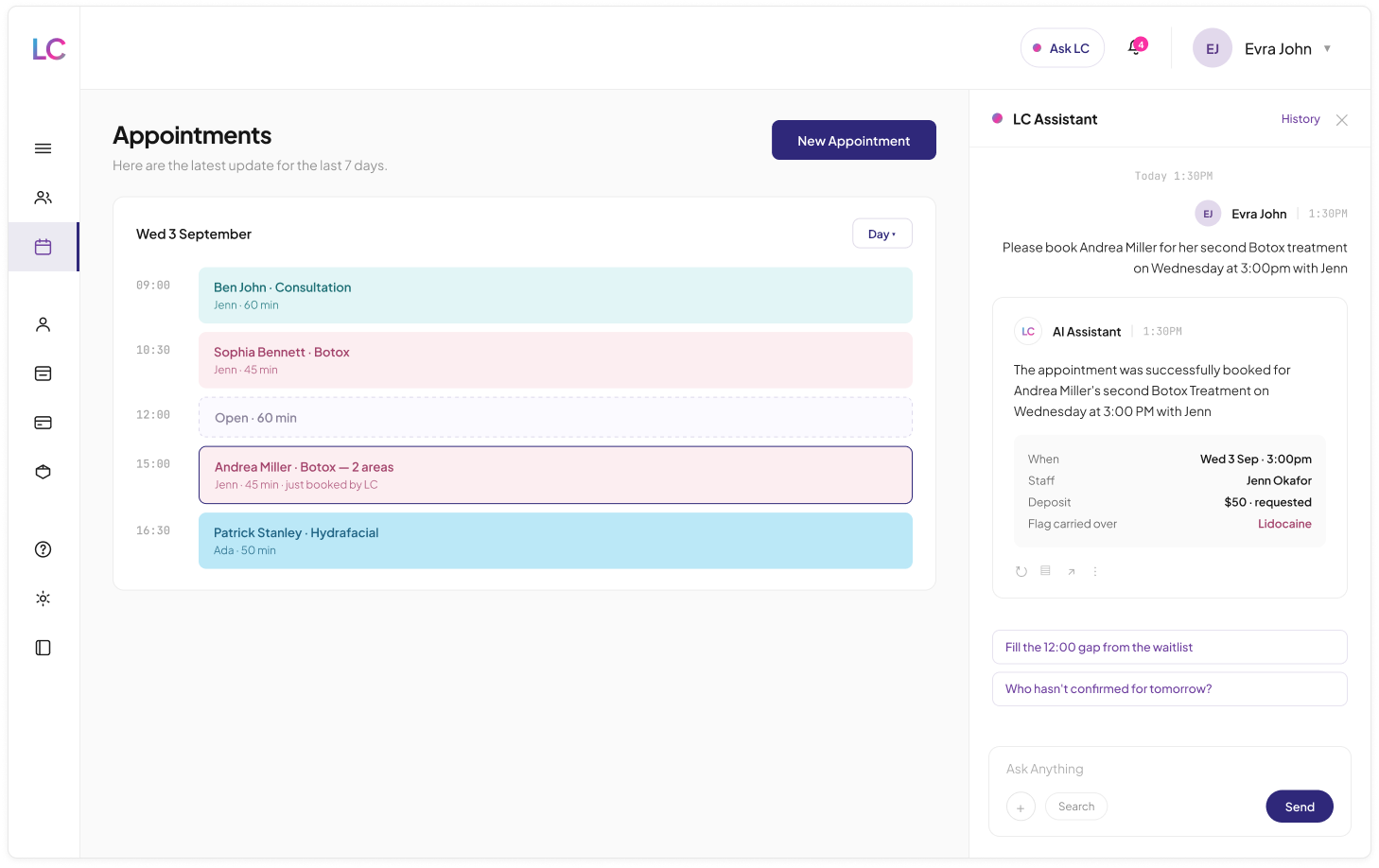Select the calendar appointments sidebar icon
The image size is (1379, 868).
click(x=43, y=247)
